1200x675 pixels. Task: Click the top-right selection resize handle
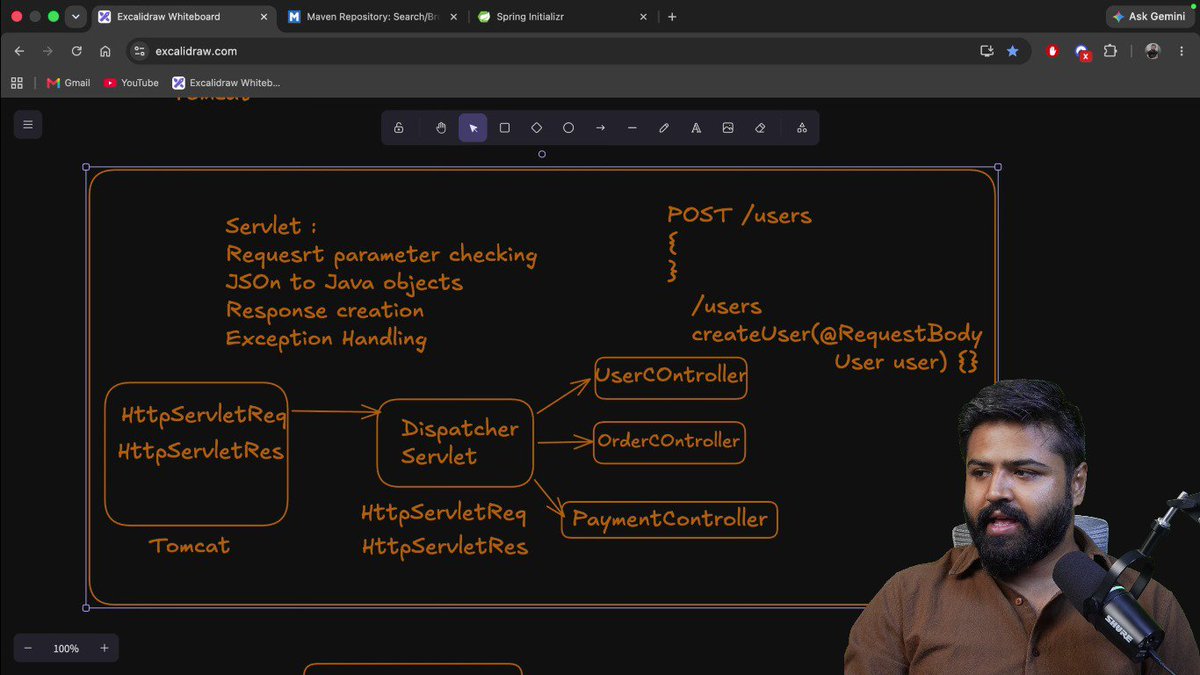click(997, 168)
